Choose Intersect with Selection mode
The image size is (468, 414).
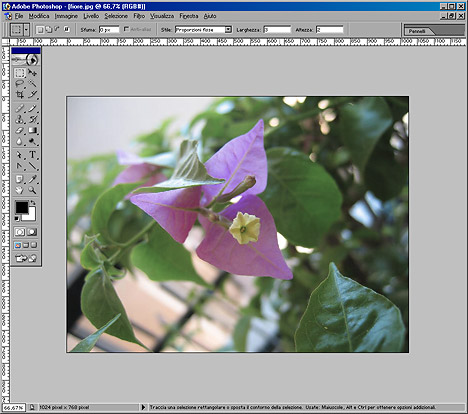coord(66,30)
